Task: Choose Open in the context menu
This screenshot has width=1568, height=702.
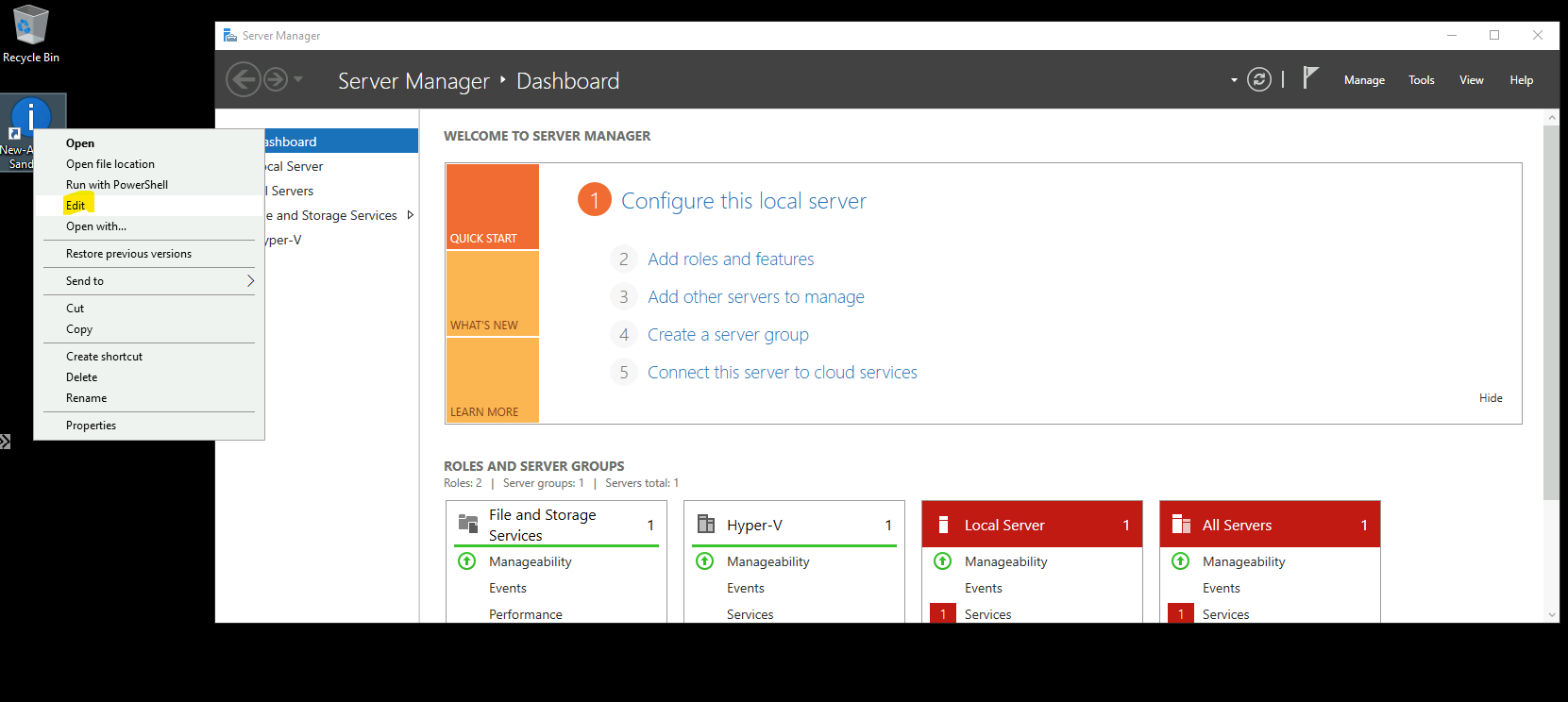Action: (149, 143)
